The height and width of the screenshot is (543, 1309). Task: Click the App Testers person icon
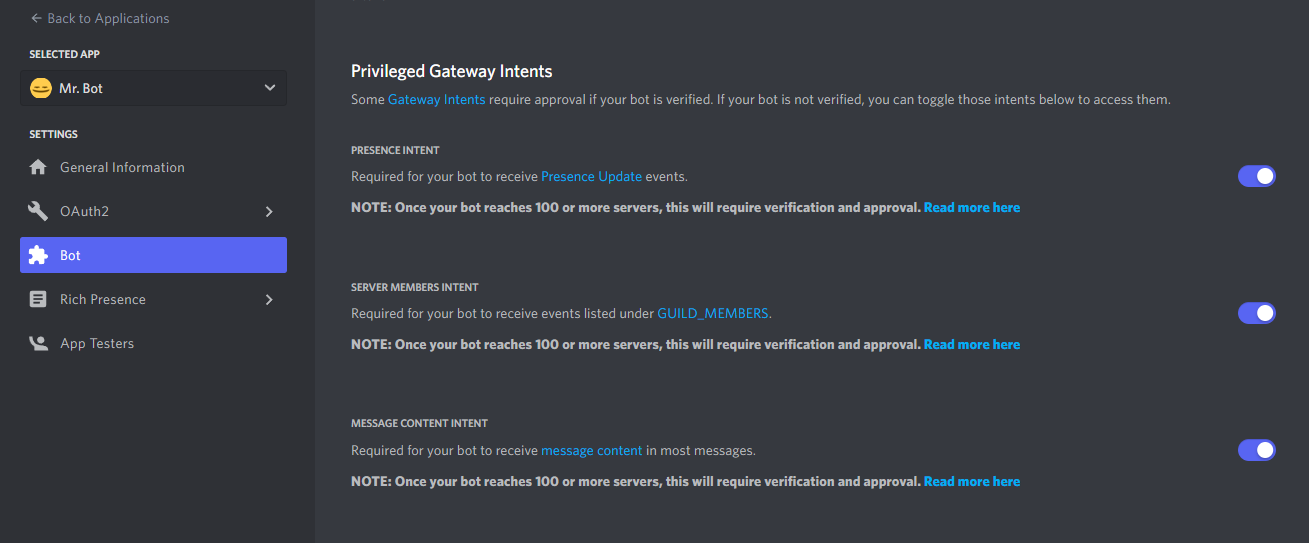coord(38,343)
